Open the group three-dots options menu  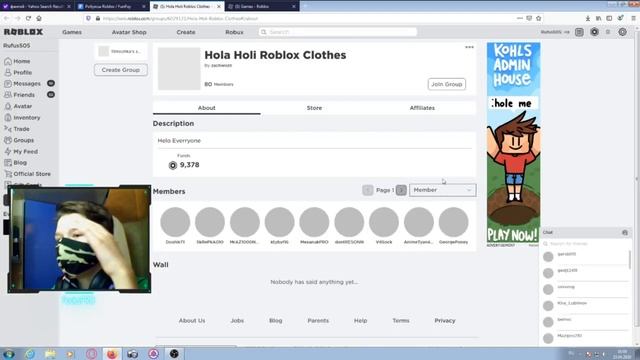click(x=469, y=47)
